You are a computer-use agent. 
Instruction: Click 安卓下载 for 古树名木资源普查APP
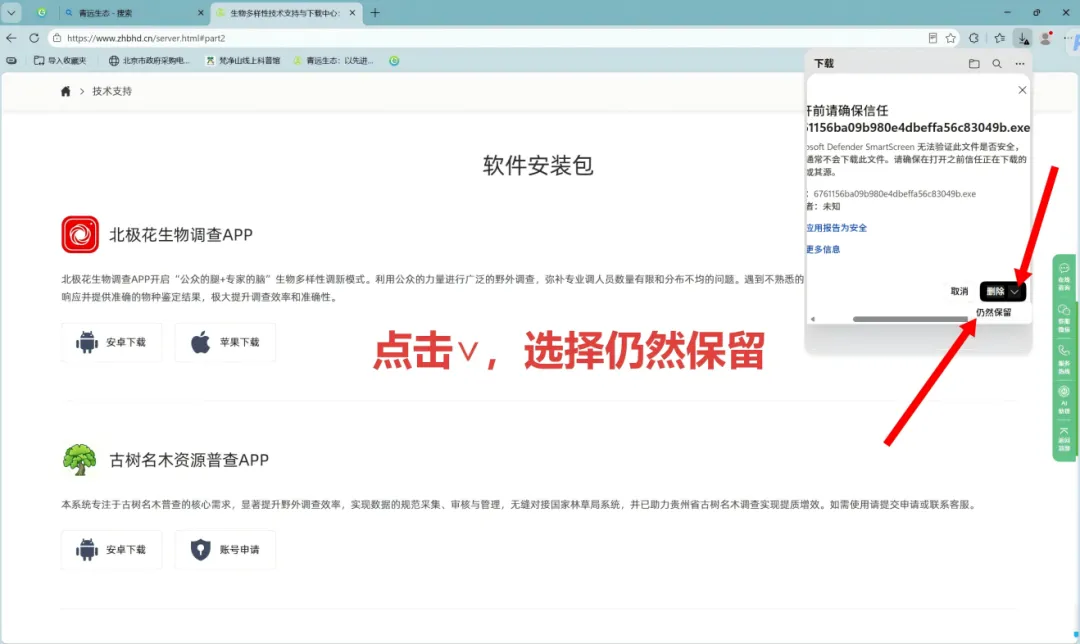click(x=112, y=550)
